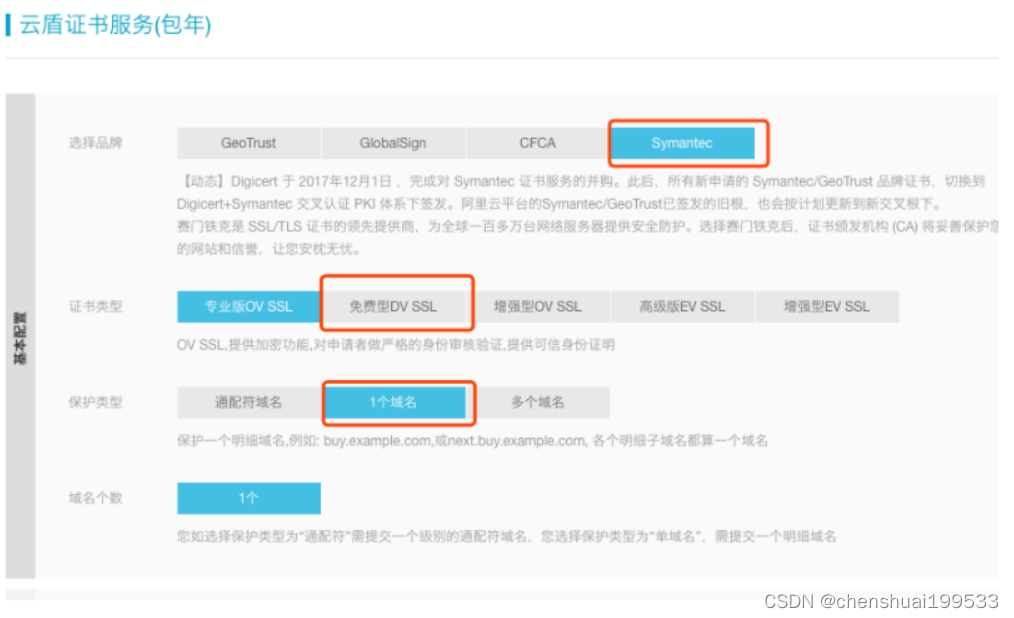This screenshot has width=1014, height=618.
Task: Click the 选择品牌 label
Action: [x=96, y=143]
